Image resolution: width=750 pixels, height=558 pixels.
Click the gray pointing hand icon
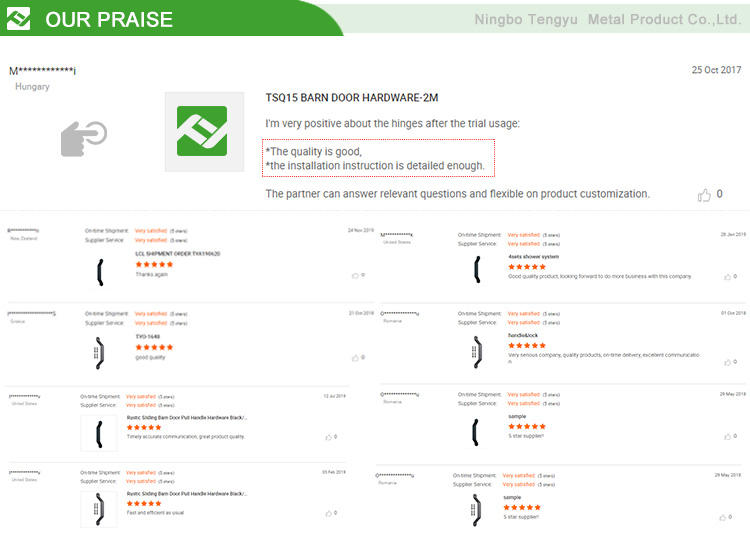point(84,138)
